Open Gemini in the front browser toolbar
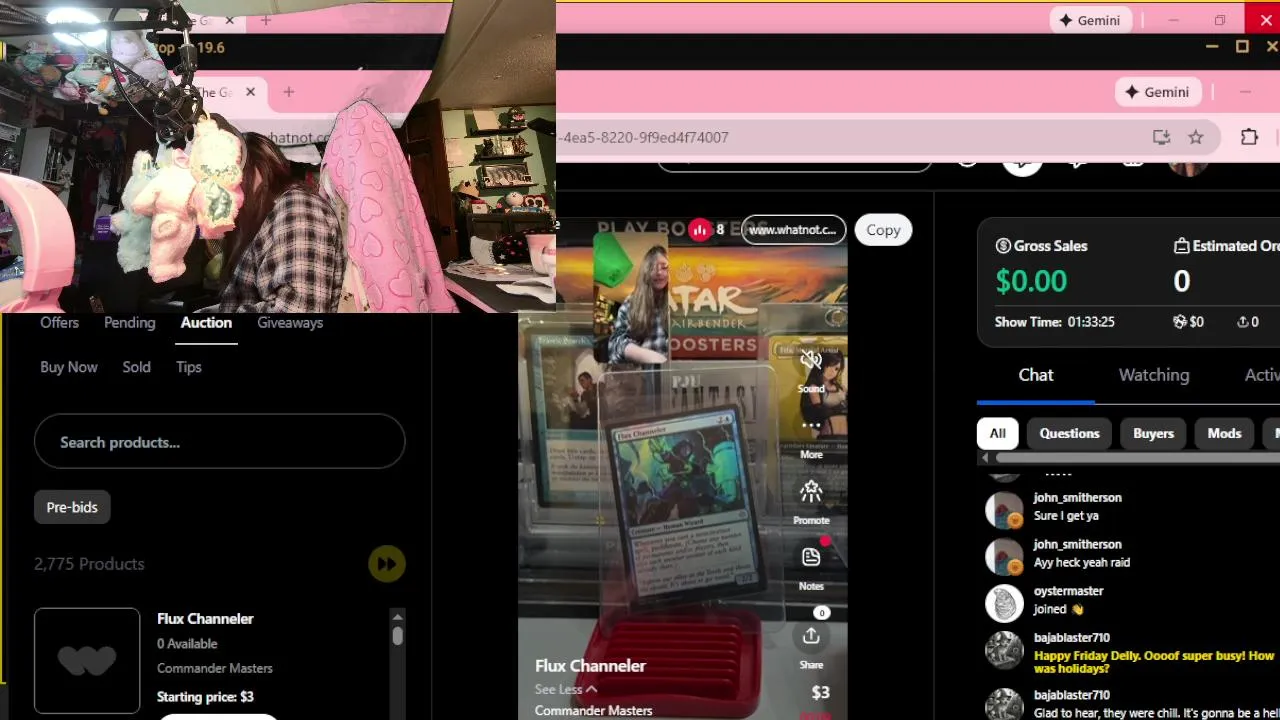Viewport: 1280px width, 720px height. (x=1158, y=92)
